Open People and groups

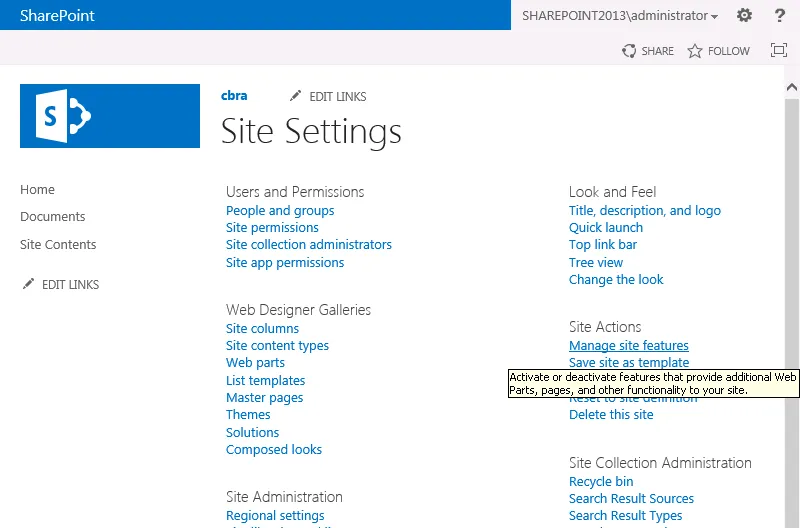280,211
